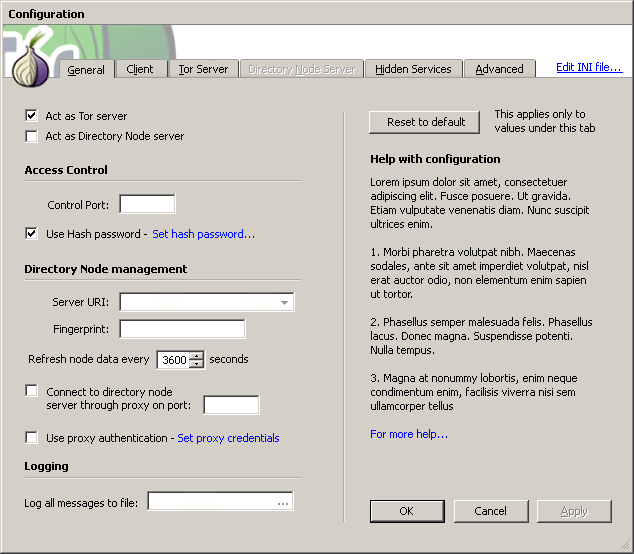Expand the Server URI dropdown
Viewport: 634px width, 554px height.
click(x=285, y=302)
